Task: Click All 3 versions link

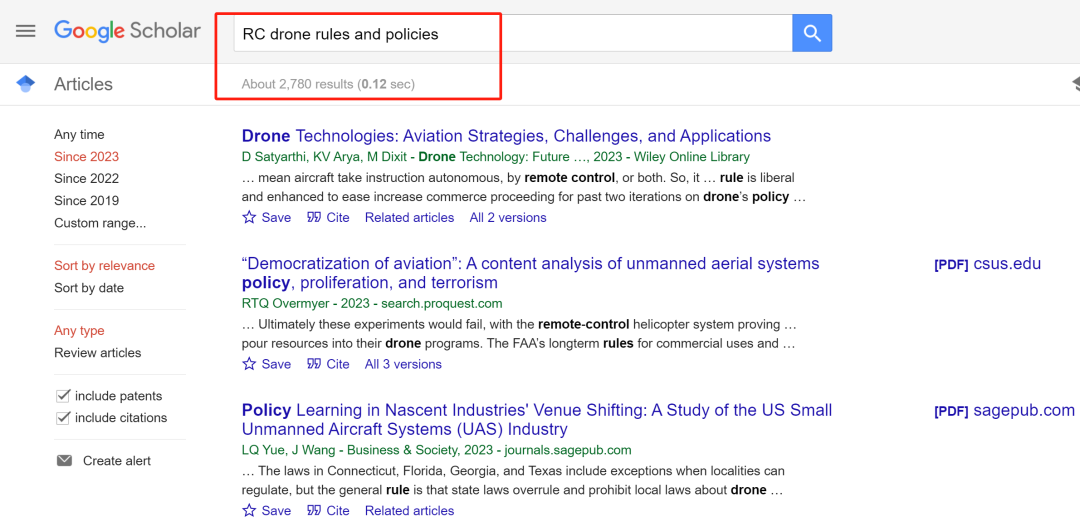Action: tap(403, 364)
